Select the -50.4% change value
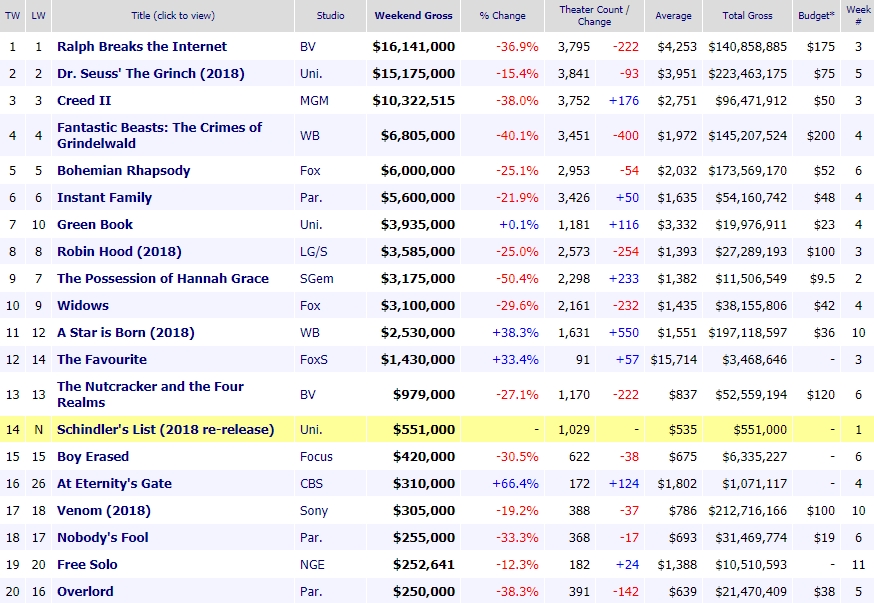 (517, 279)
